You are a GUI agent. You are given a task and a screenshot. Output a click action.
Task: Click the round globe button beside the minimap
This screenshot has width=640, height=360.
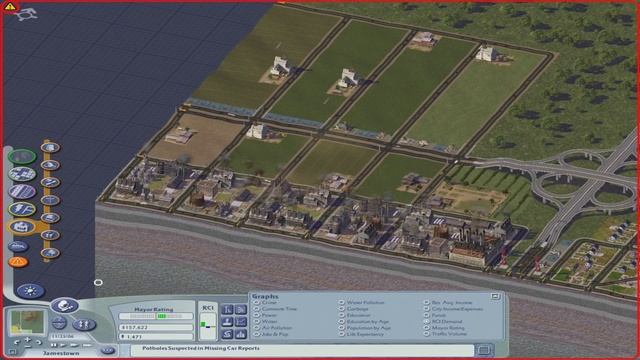pos(59,323)
